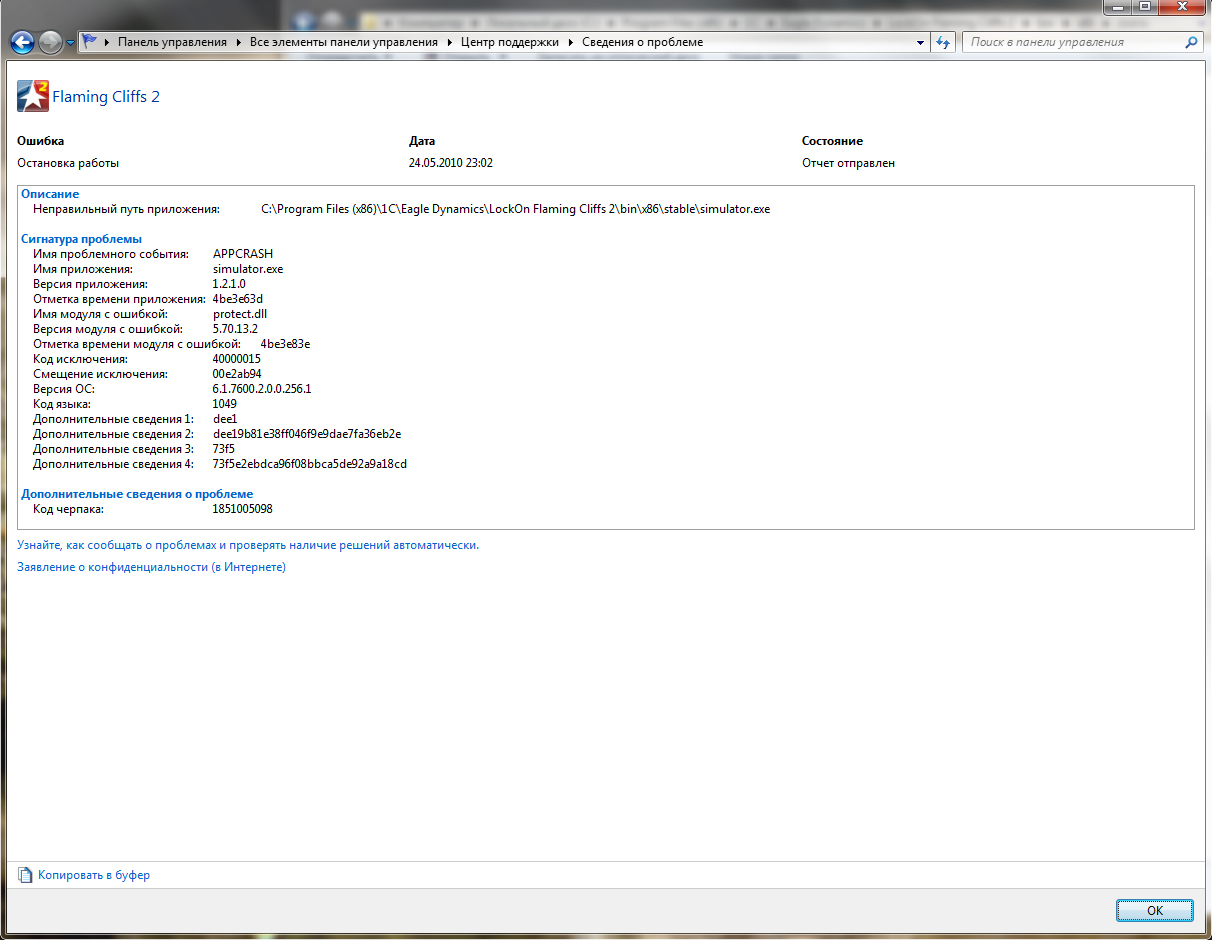The image size is (1212, 940).
Task: Open the recent pages dropdown arrow
Action: 70,43
